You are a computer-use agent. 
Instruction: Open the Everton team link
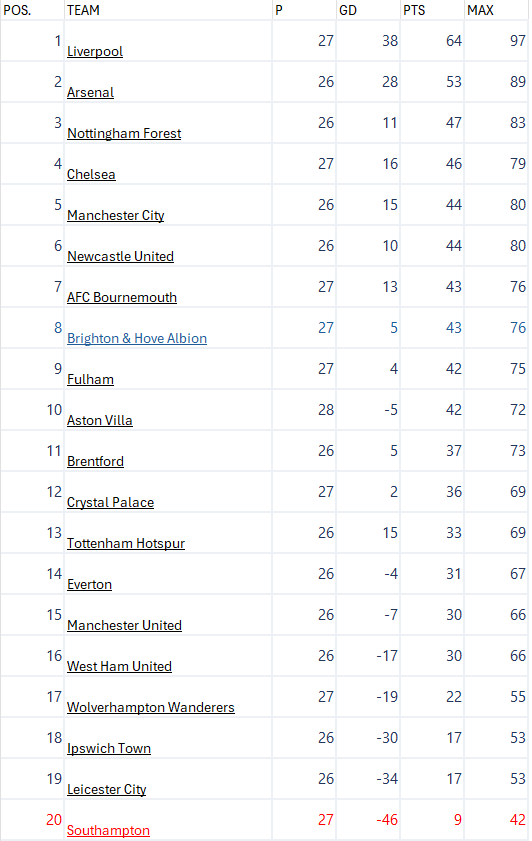(x=90, y=585)
